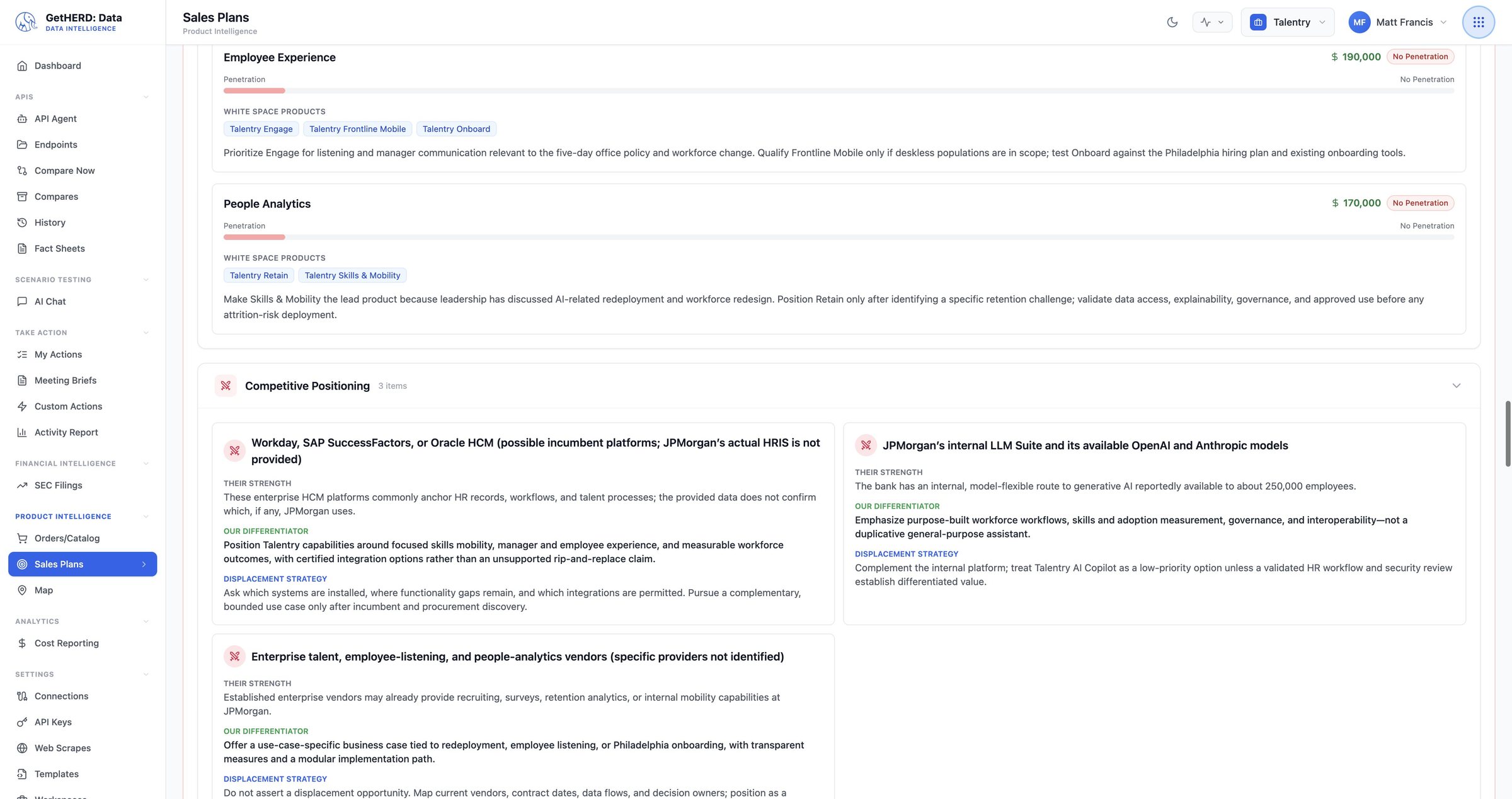Open Compare Now icon
This screenshot has height=799, width=1512.
pos(22,171)
